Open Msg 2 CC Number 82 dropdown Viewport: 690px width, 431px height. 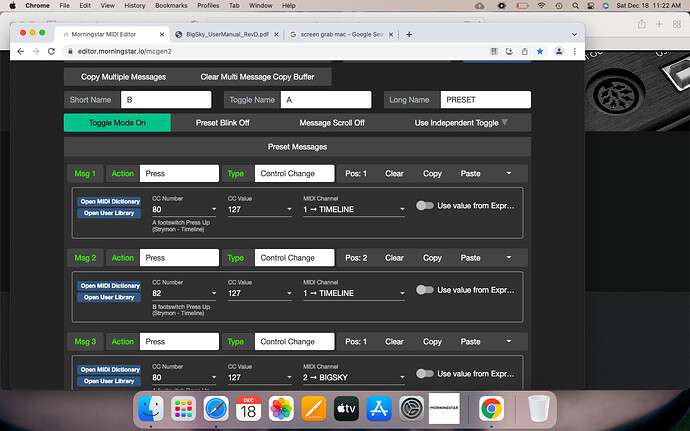click(184, 294)
